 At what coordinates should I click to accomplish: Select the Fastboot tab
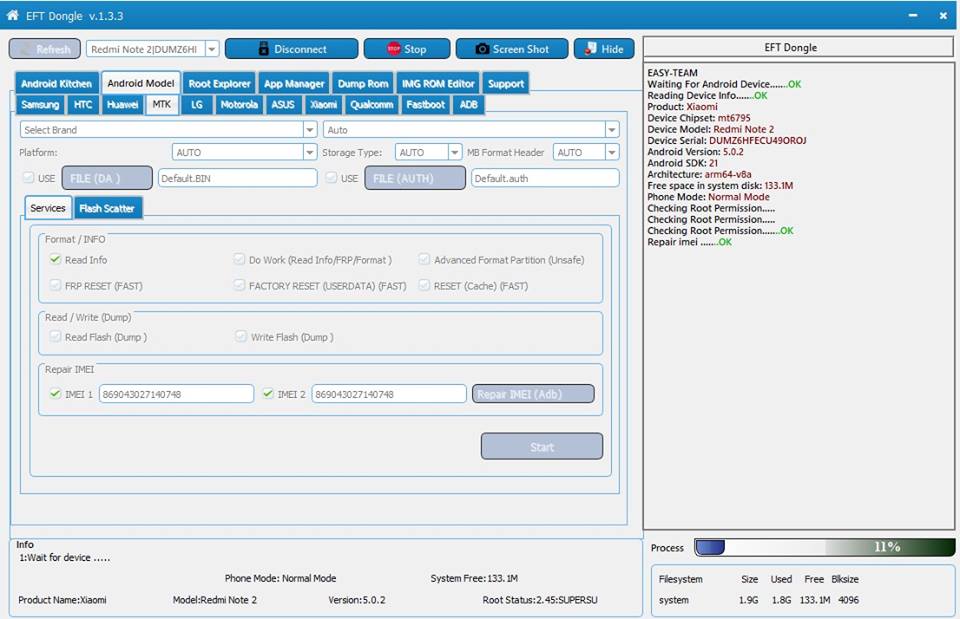426,105
